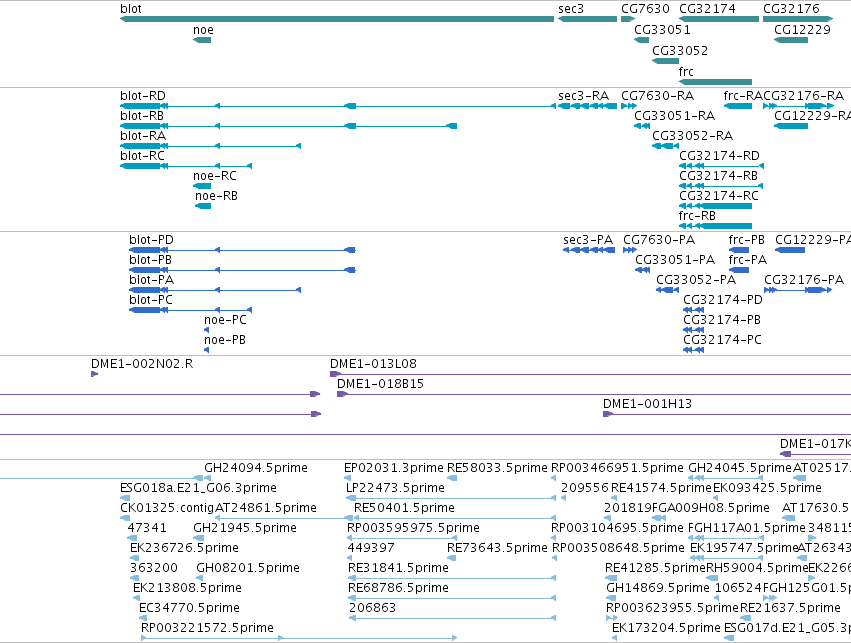Select CG32174-PC protein label
This screenshot has width=851, height=643.
coord(722,340)
